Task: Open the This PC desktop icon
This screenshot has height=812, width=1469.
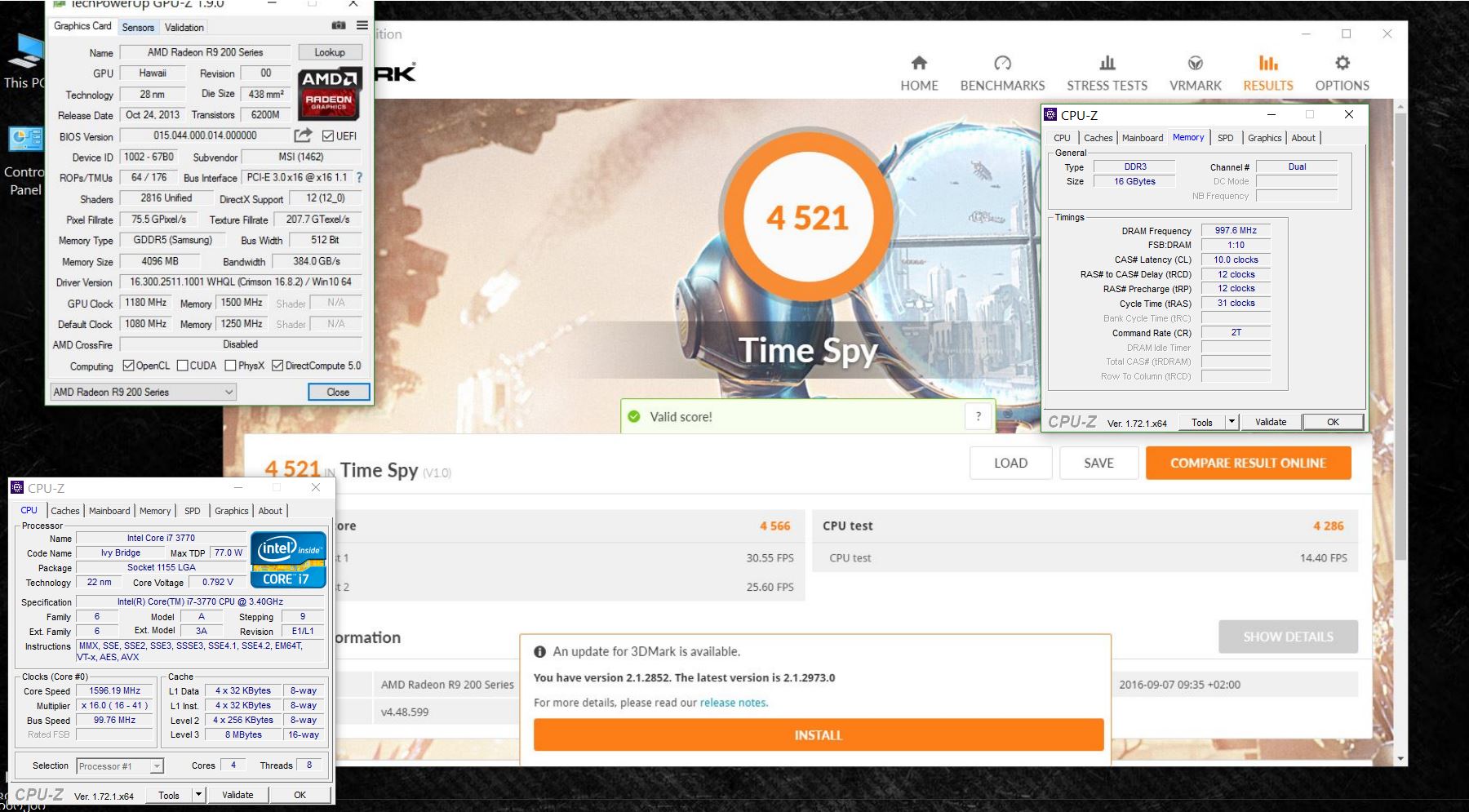Action: 24,61
